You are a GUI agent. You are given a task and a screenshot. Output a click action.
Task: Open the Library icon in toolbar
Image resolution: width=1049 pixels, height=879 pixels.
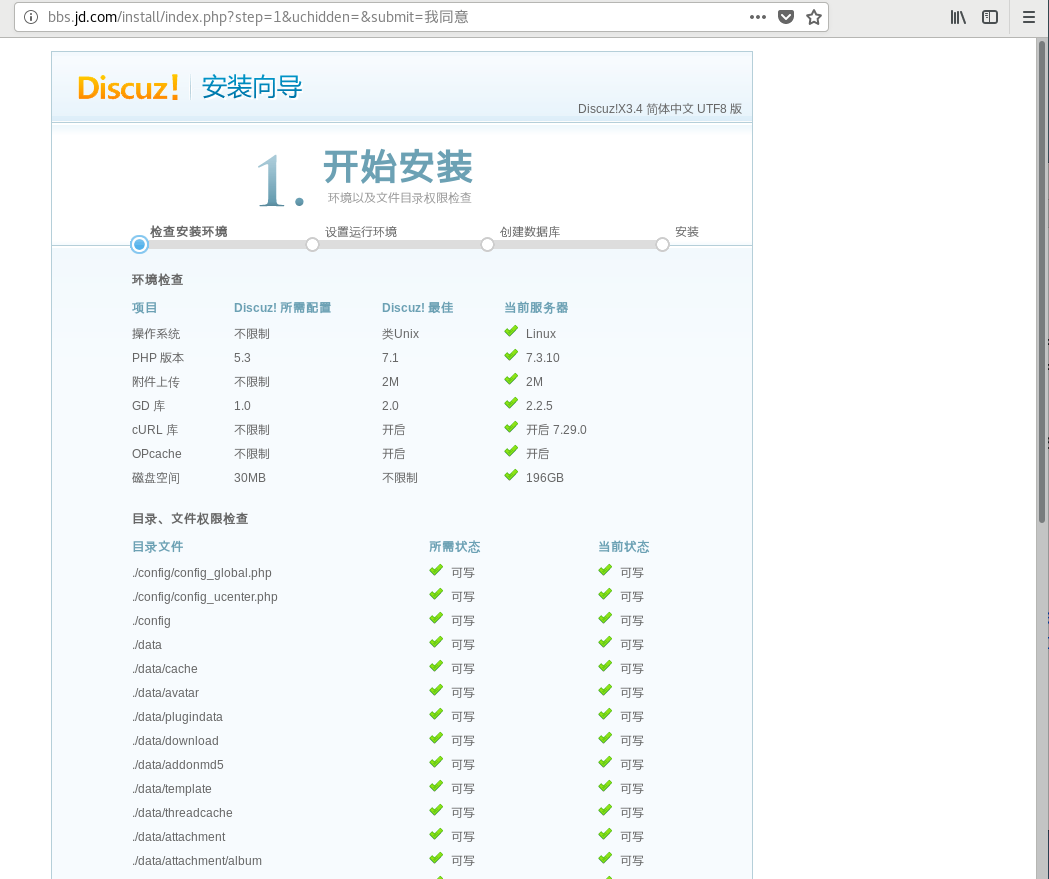tap(958, 17)
